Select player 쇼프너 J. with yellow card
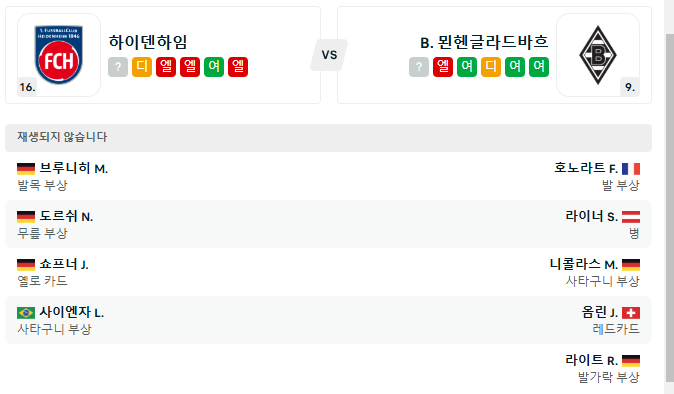 [x=64, y=264]
